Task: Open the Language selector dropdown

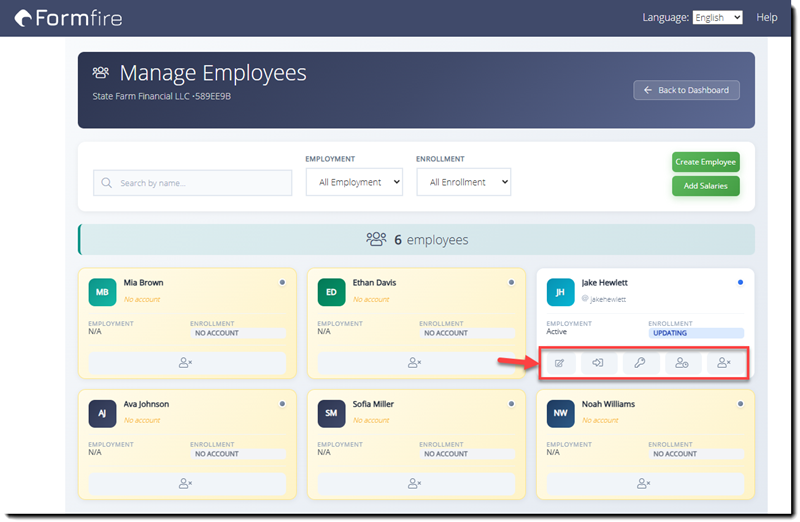Action: click(717, 17)
